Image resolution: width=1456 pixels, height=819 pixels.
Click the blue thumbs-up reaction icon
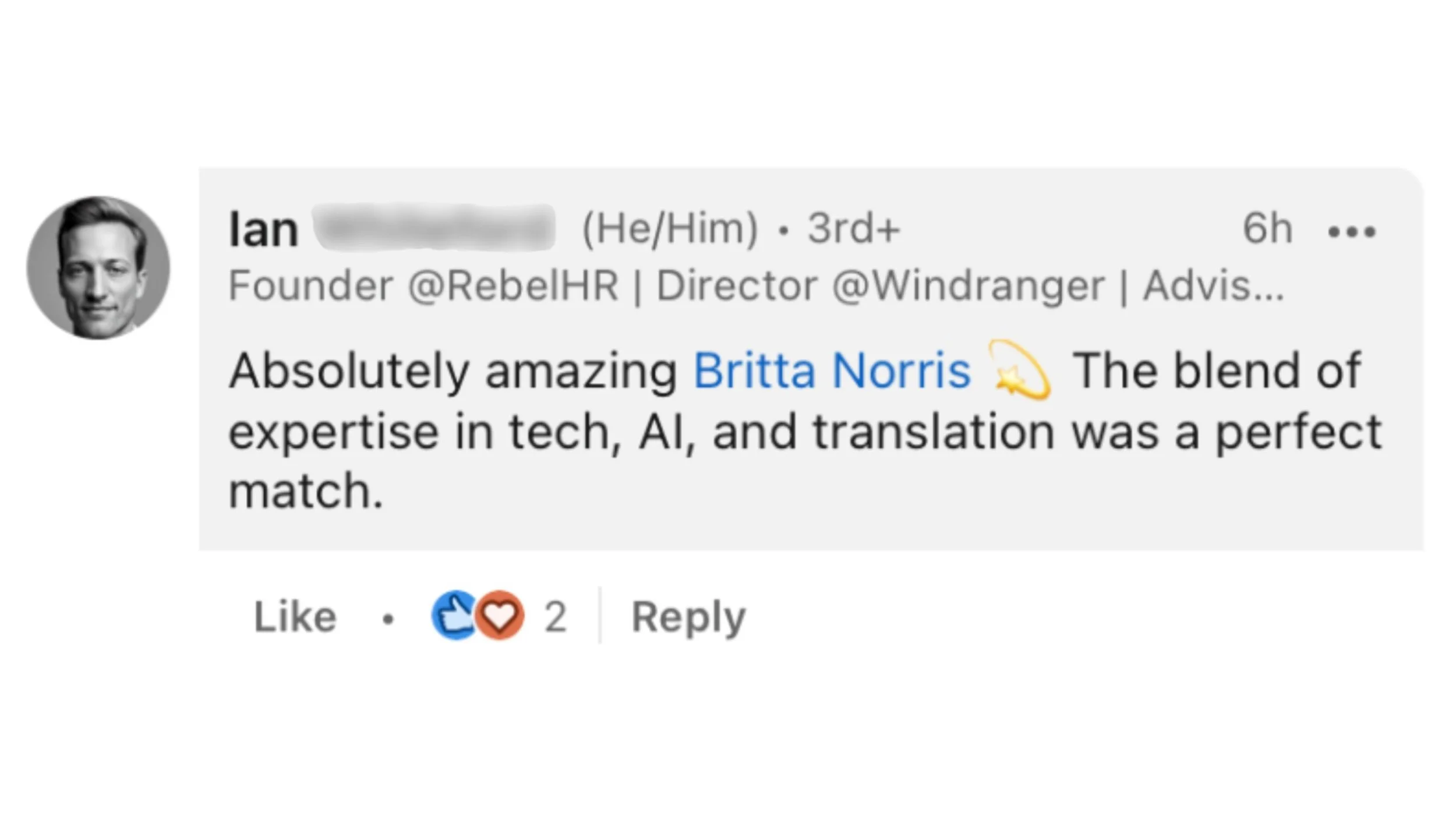(454, 616)
